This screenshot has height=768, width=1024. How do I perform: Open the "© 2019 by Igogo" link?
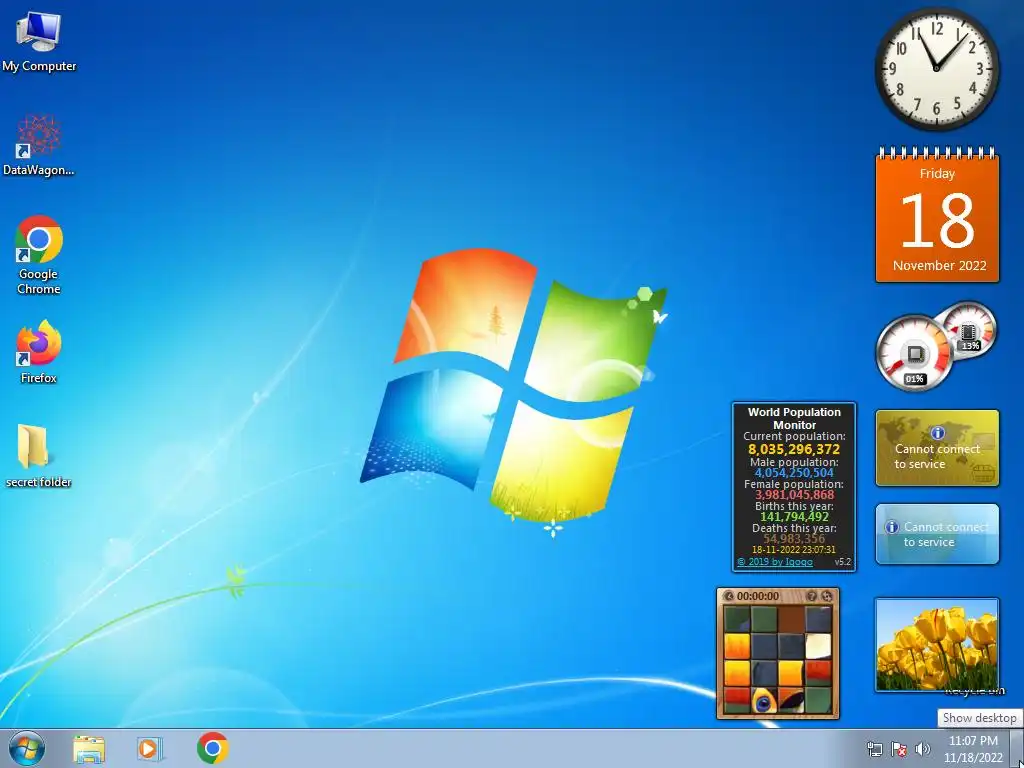[x=775, y=562]
